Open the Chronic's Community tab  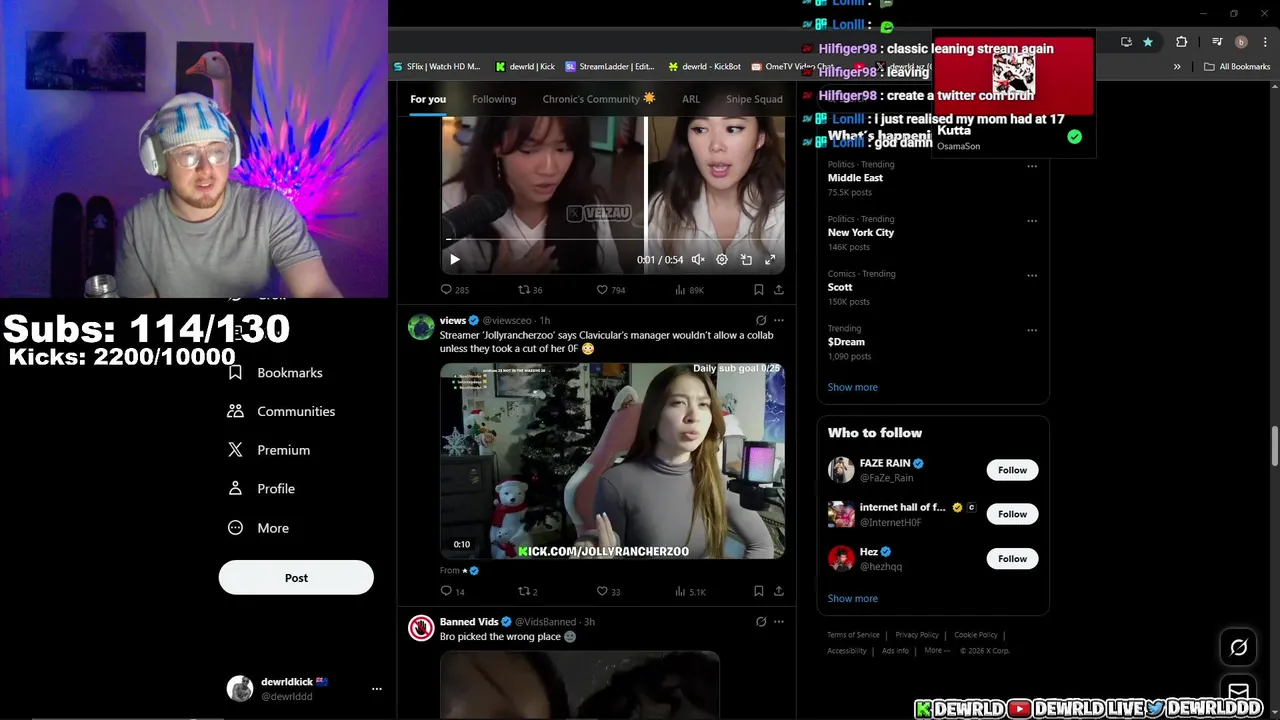point(599,99)
